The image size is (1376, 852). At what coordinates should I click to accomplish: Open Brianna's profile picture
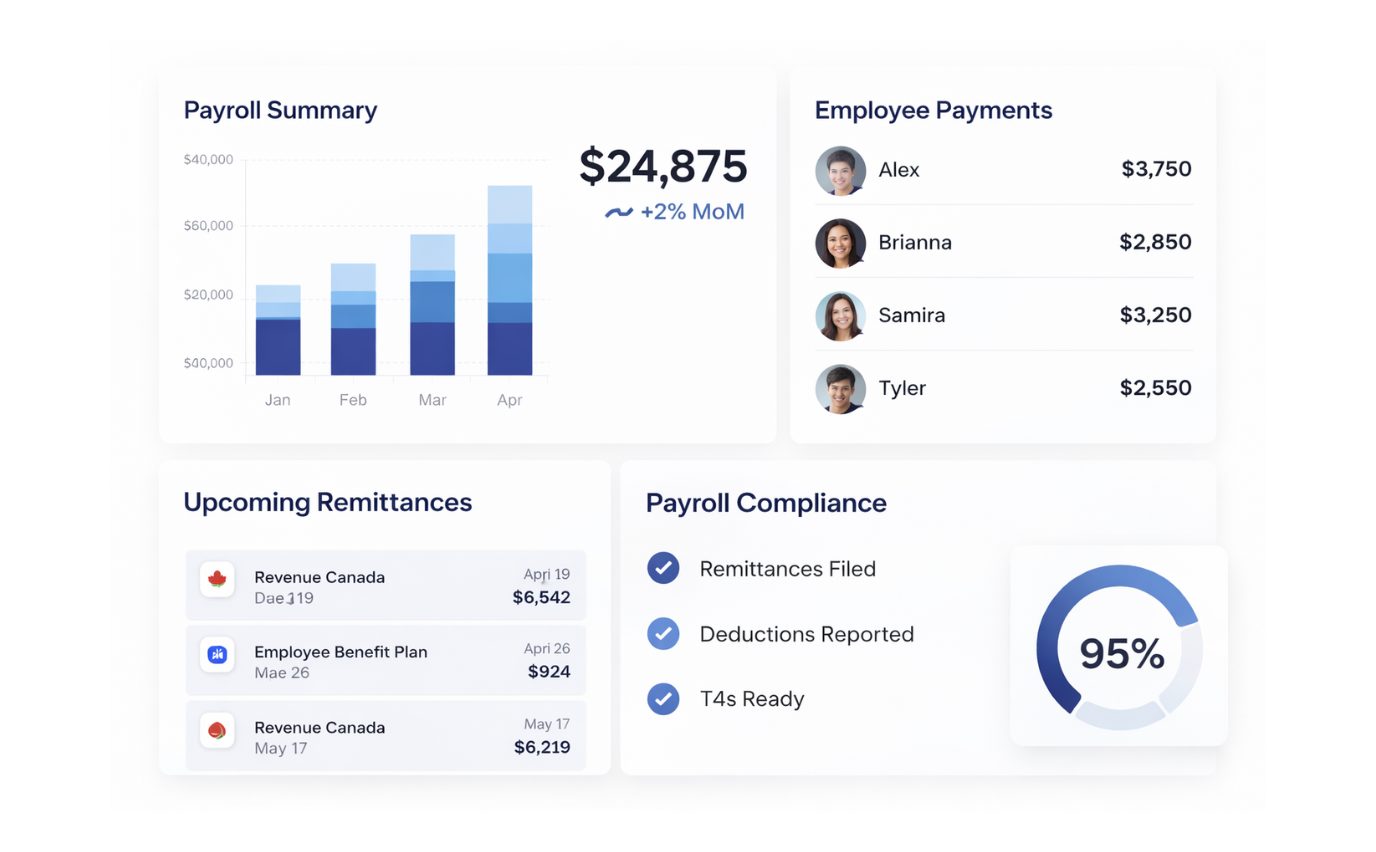pos(840,243)
